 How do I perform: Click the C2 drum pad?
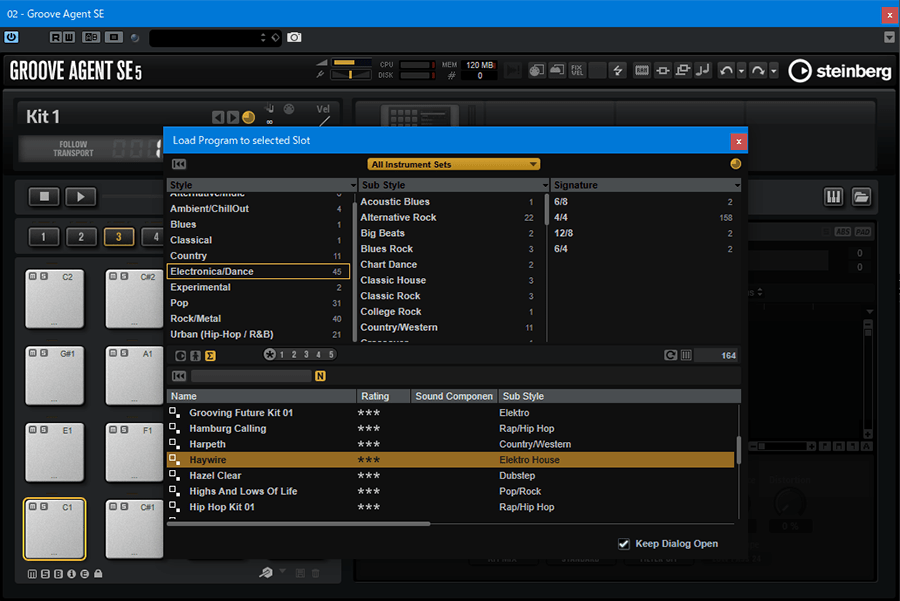(55, 299)
